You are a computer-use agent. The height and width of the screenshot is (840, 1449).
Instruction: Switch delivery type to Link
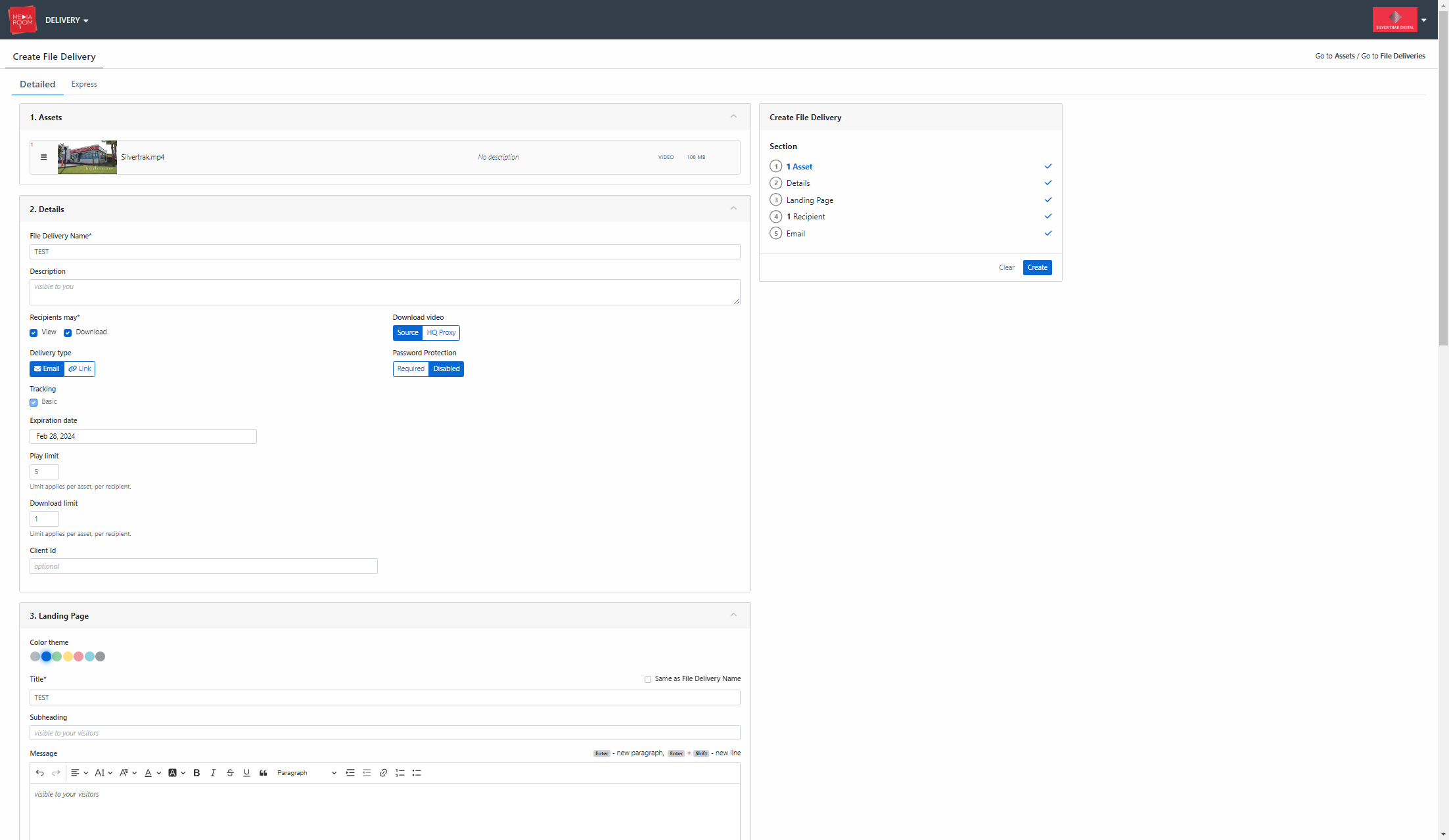(80, 369)
